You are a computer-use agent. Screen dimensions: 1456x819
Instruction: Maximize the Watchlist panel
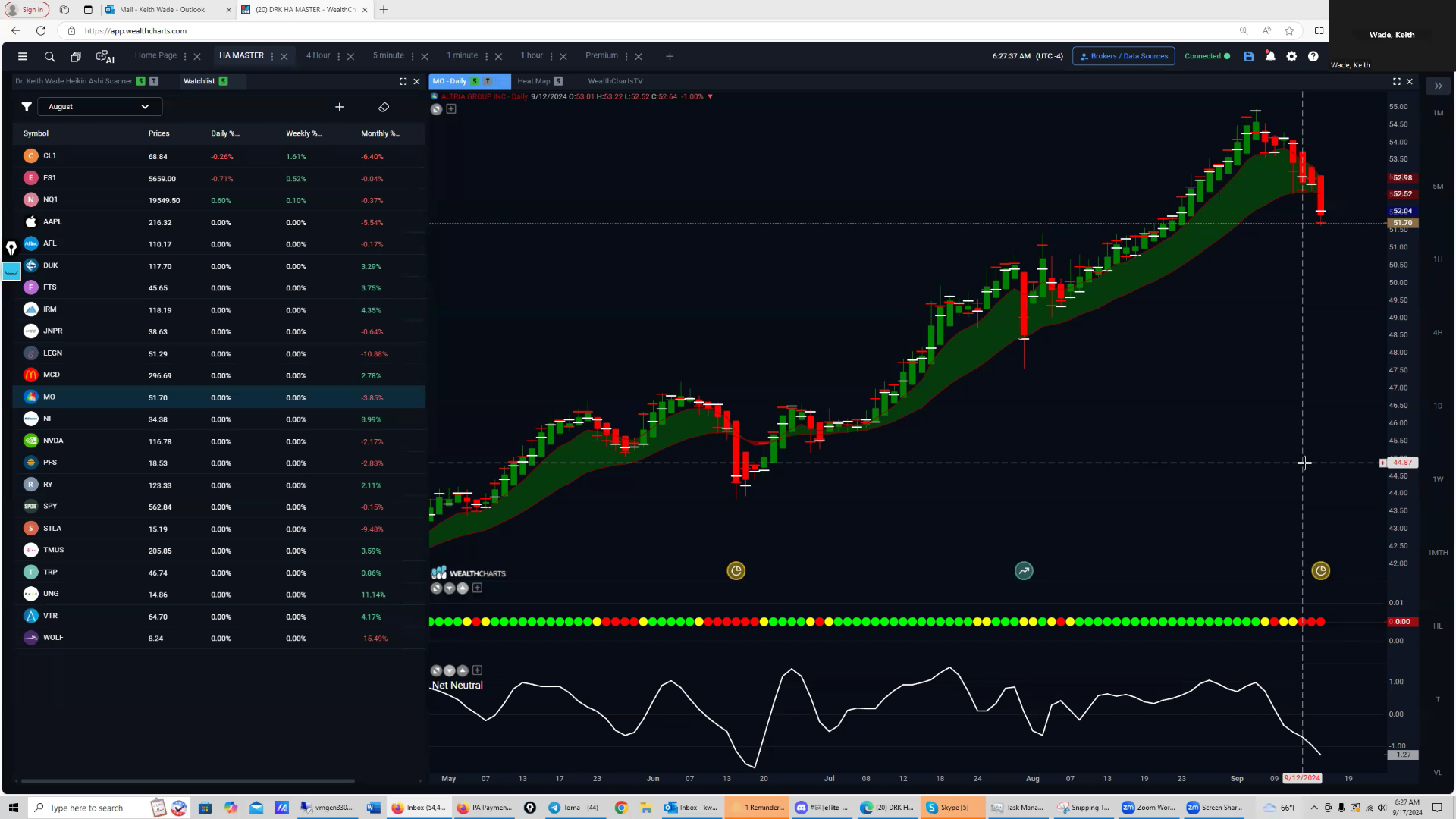403,81
